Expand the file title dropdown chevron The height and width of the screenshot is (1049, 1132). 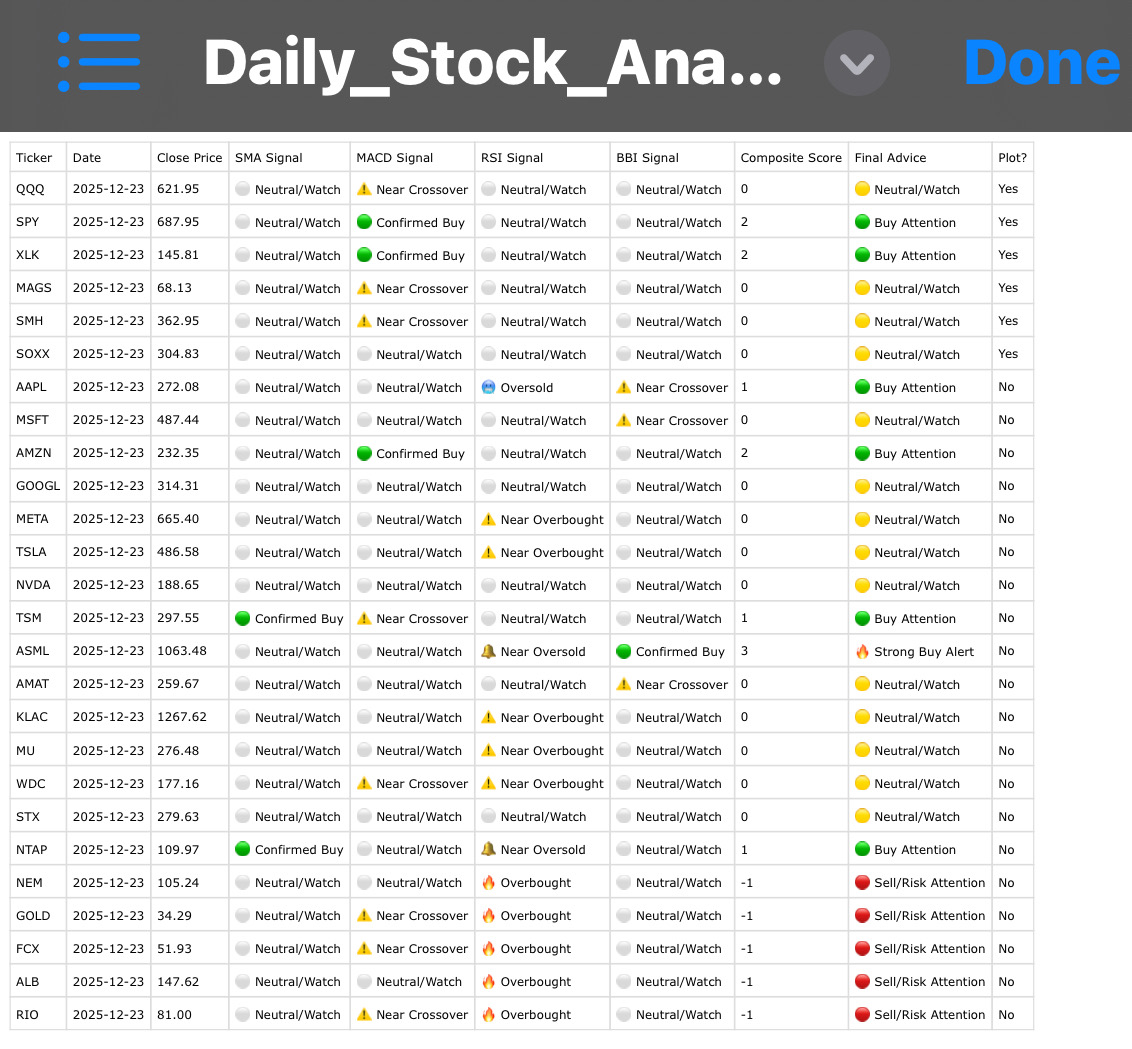coord(857,63)
